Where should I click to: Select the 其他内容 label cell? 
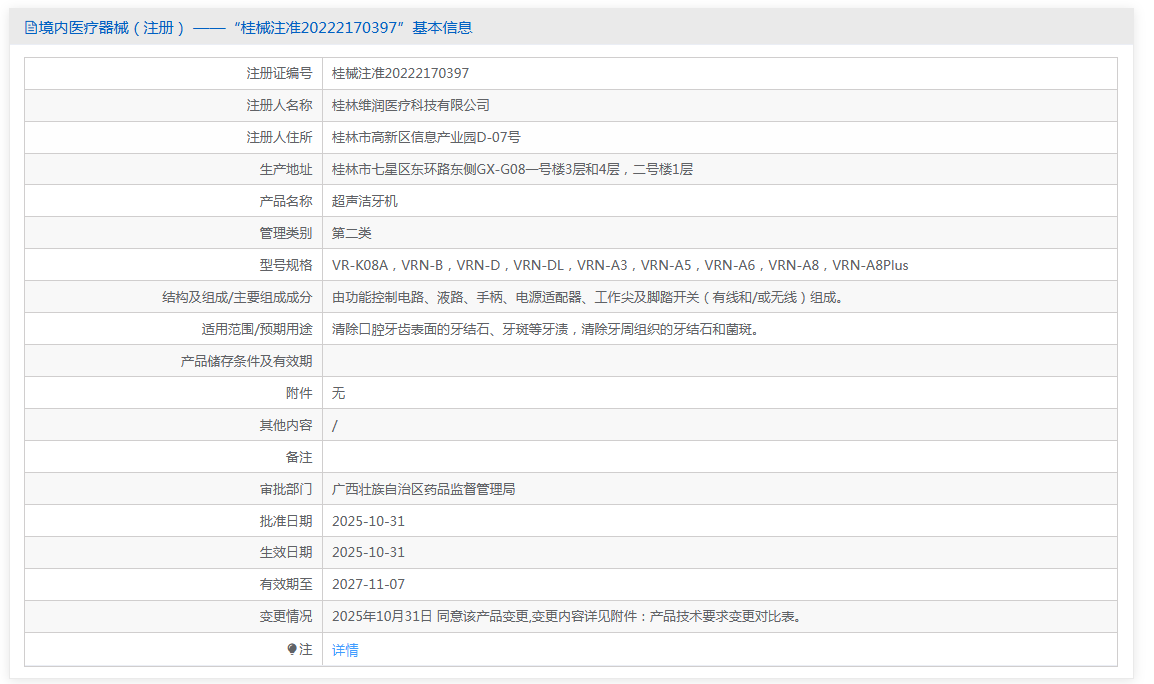point(174,426)
